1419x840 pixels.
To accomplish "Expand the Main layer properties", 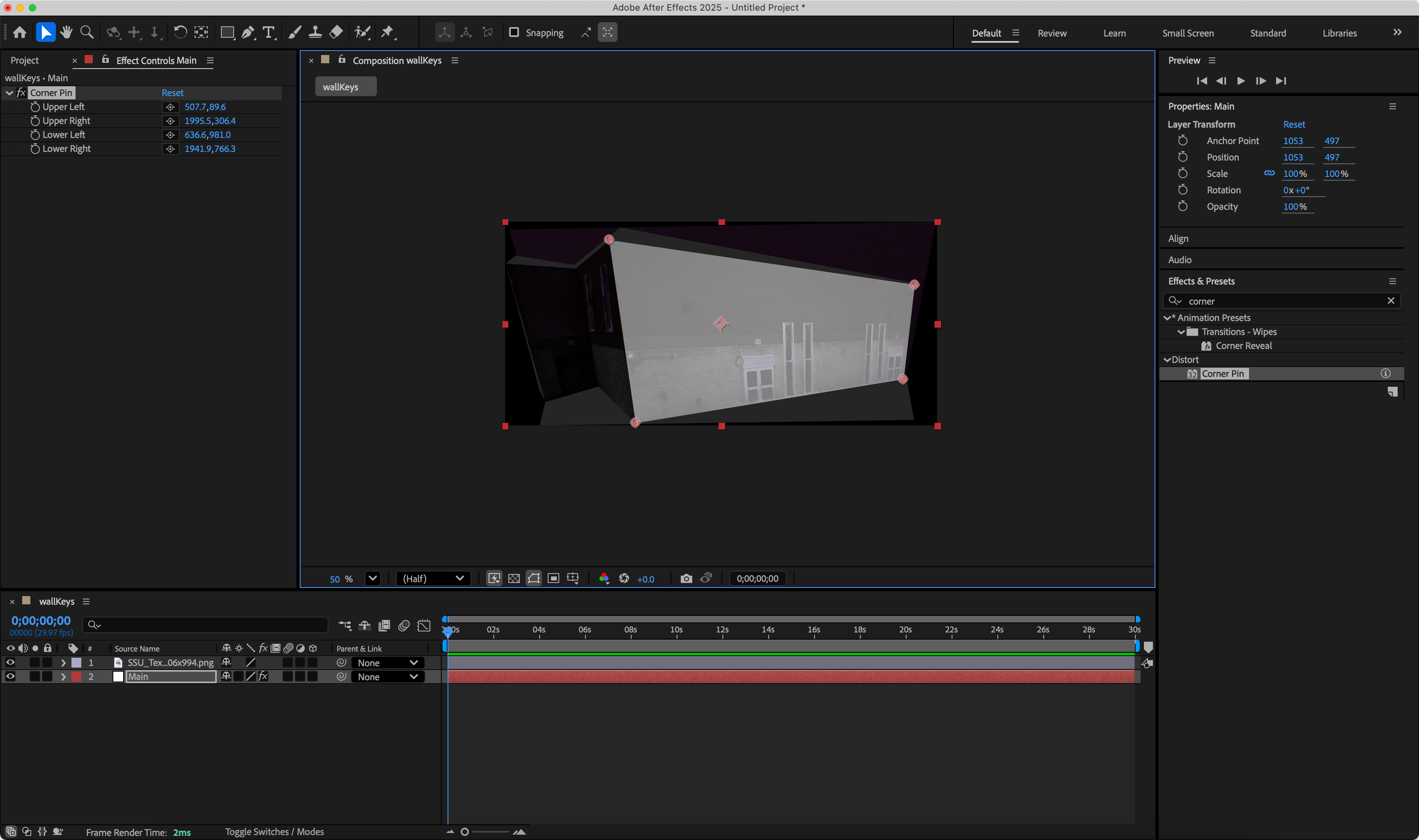I will click(63, 677).
